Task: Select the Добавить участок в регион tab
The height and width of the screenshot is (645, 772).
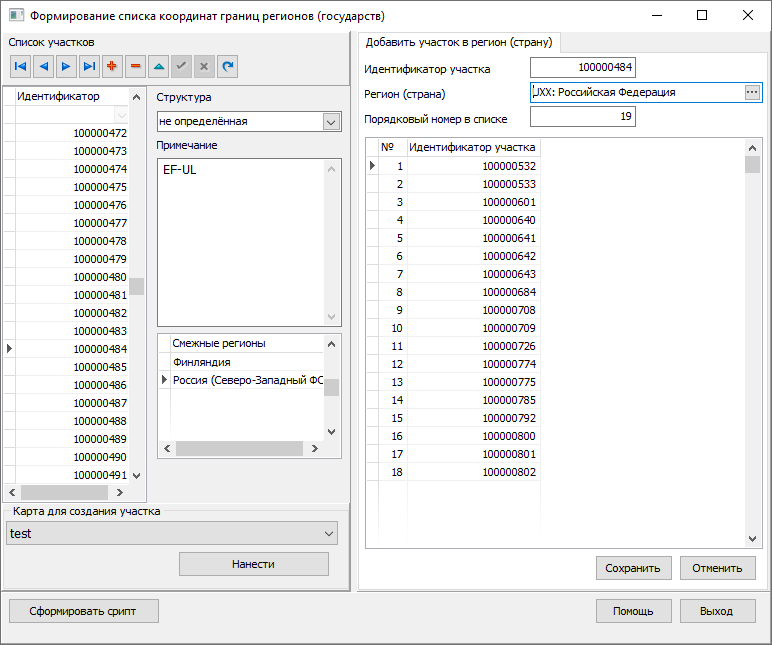Action: click(459, 42)
